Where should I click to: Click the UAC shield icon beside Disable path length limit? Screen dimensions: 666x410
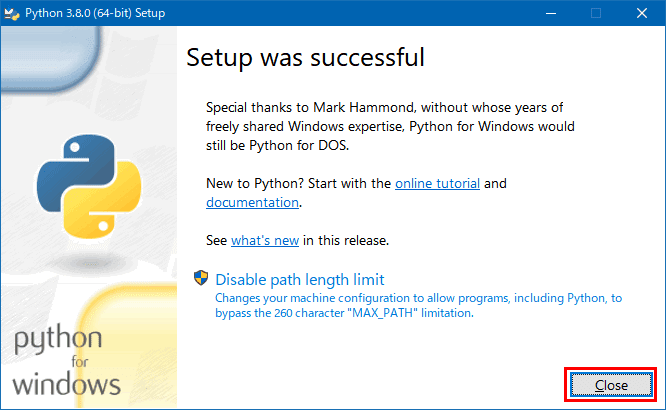(201, 278)
